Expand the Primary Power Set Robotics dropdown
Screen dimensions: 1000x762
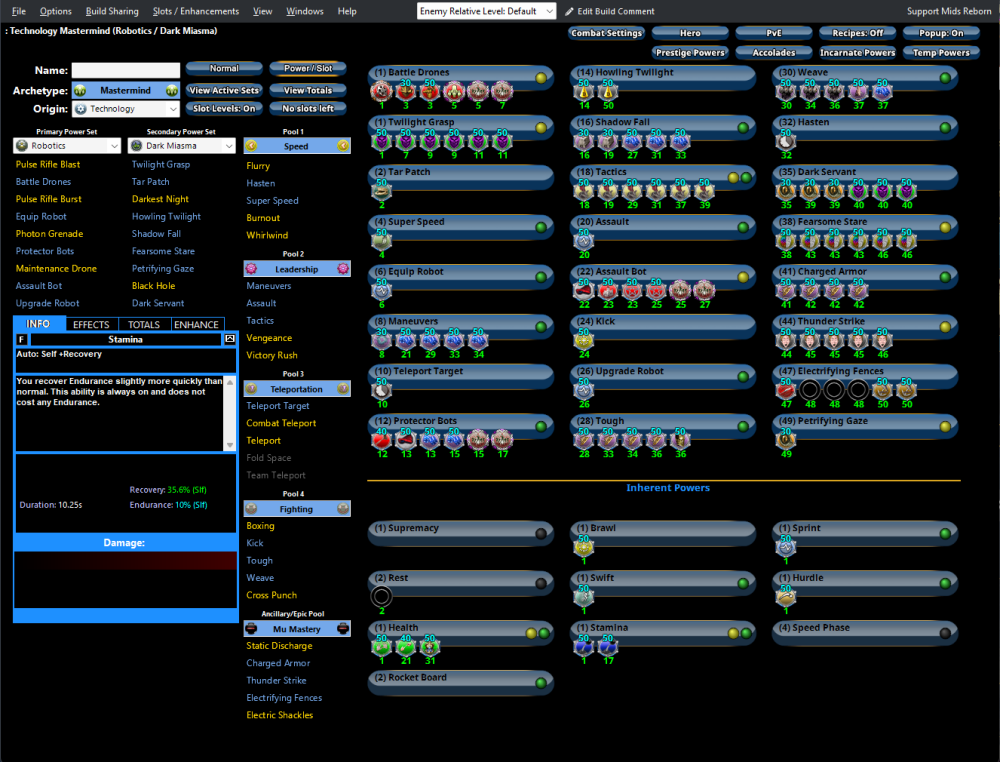pyautogui.click(x=67, y=146)
